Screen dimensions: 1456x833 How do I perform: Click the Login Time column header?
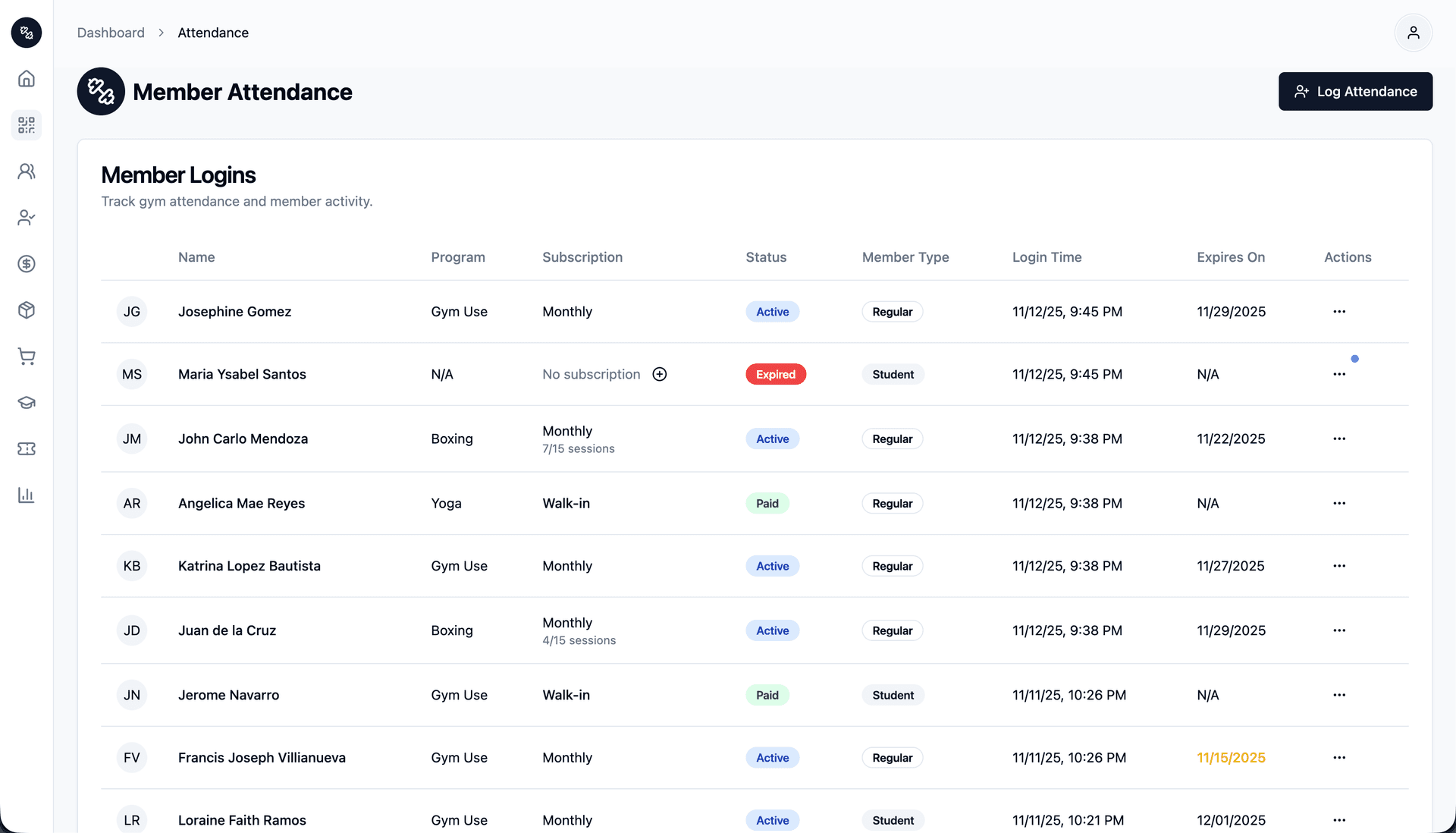coord(1046,257)
